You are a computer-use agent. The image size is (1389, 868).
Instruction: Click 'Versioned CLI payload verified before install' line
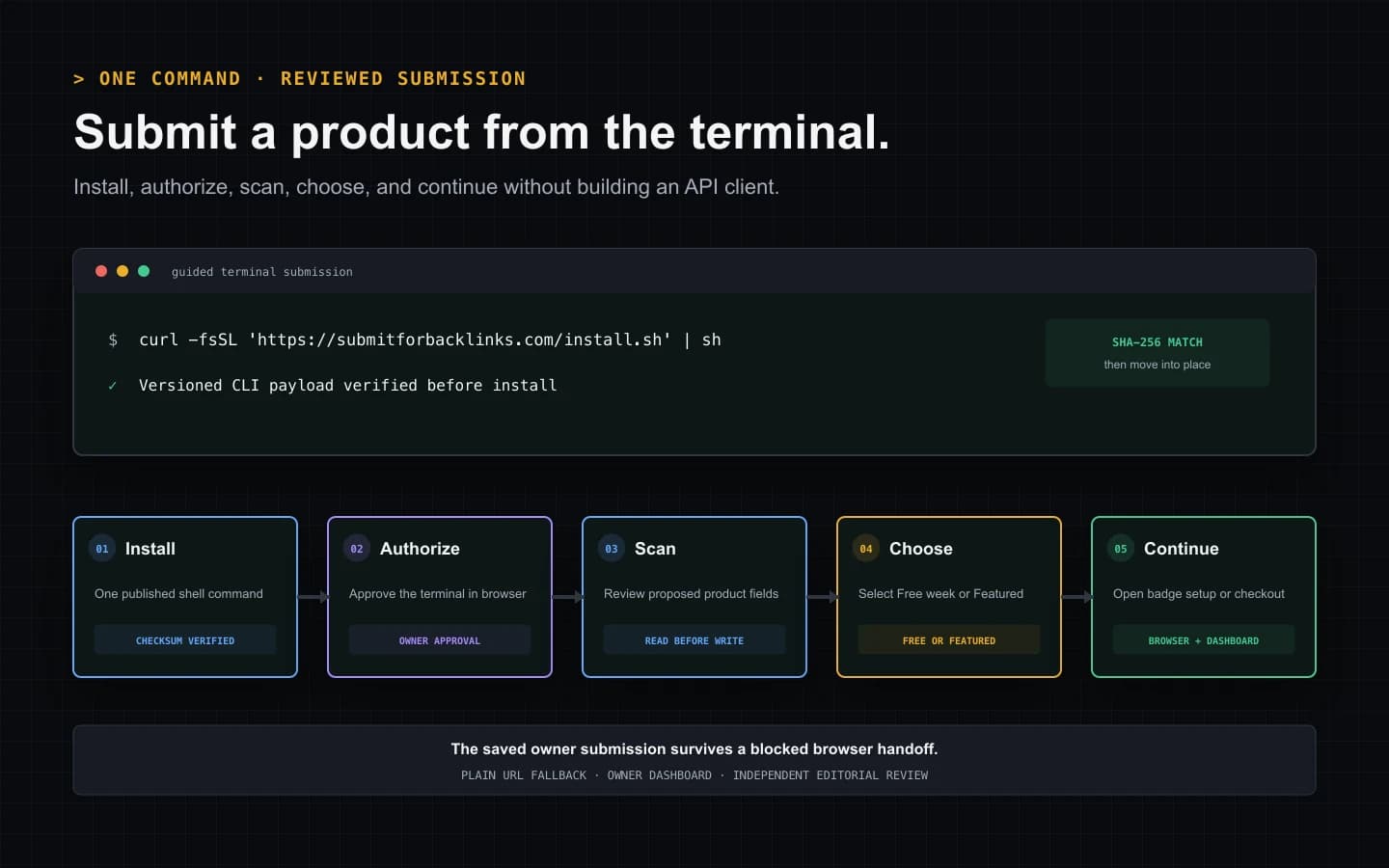tap(347, 385)
